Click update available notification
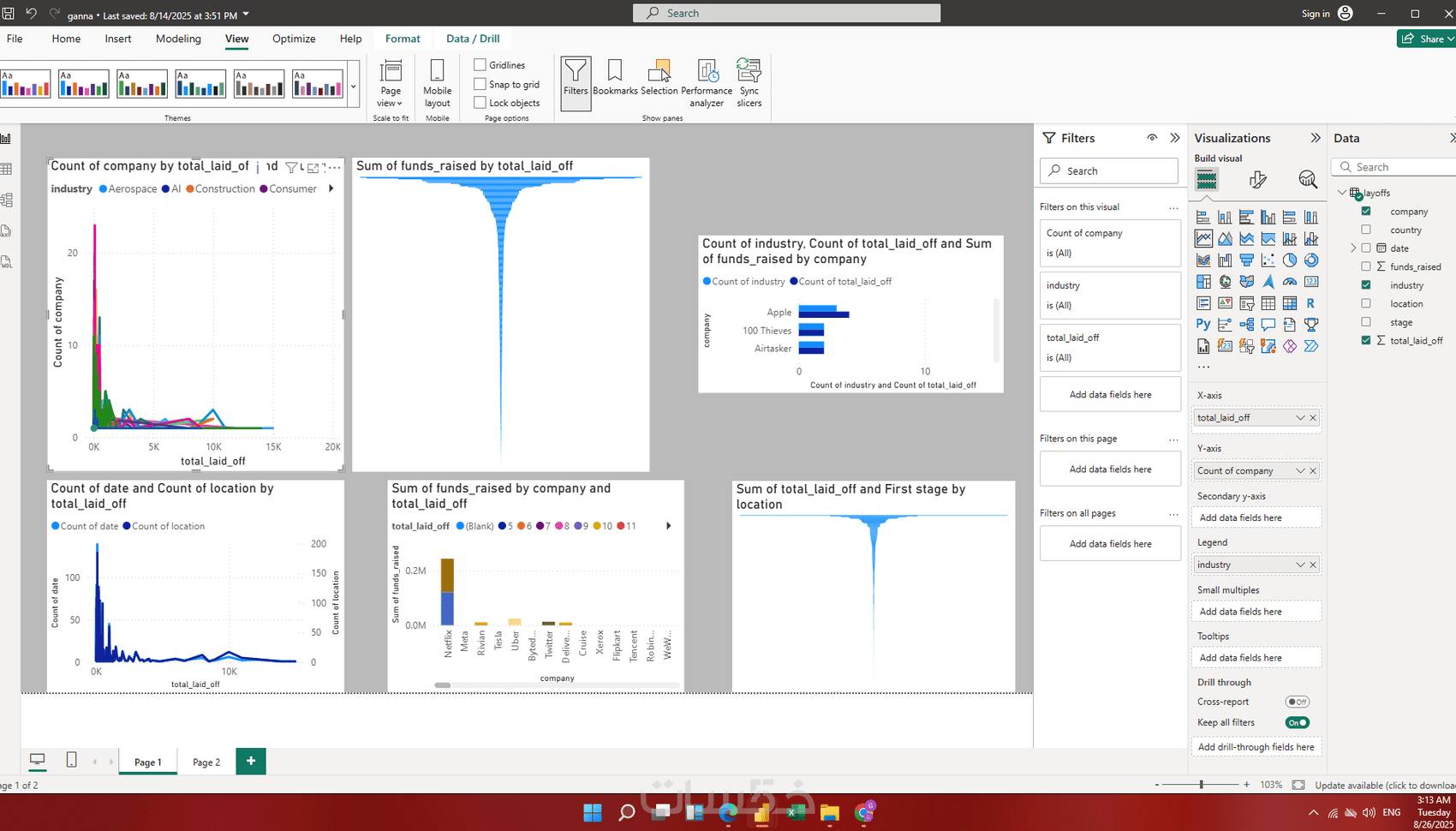This screenshot has height=831, width=1456. point(1385,785)
